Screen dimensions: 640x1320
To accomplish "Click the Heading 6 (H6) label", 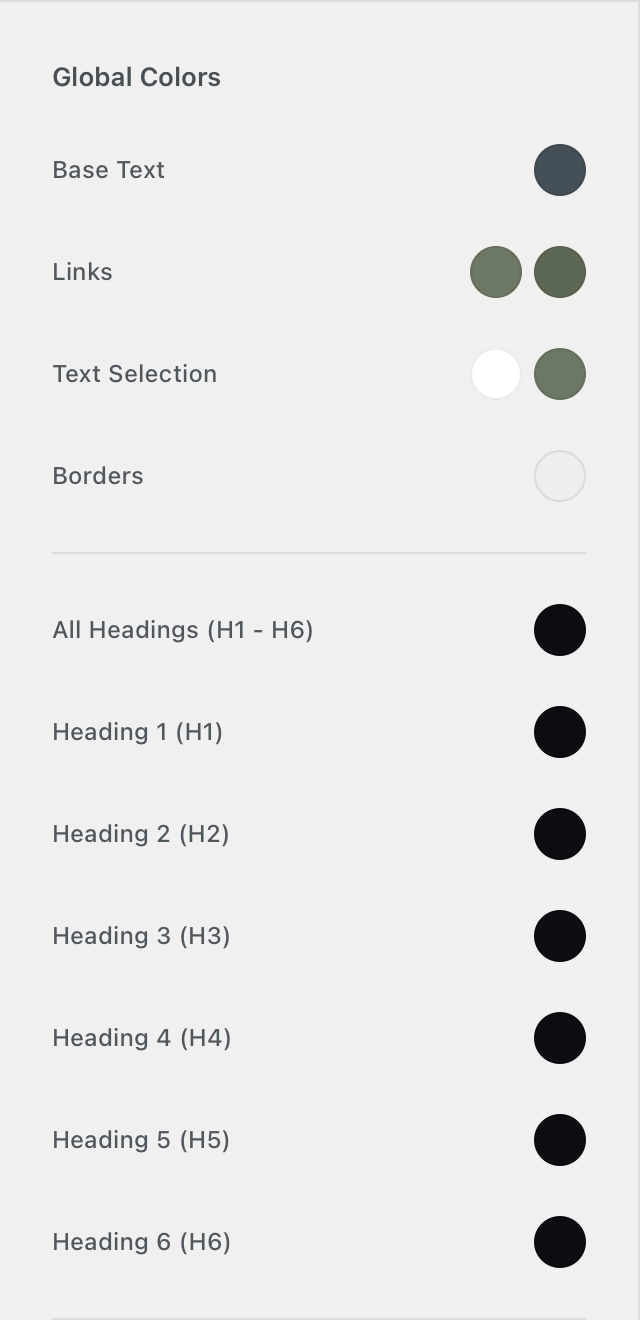I will coord(141,1242).
